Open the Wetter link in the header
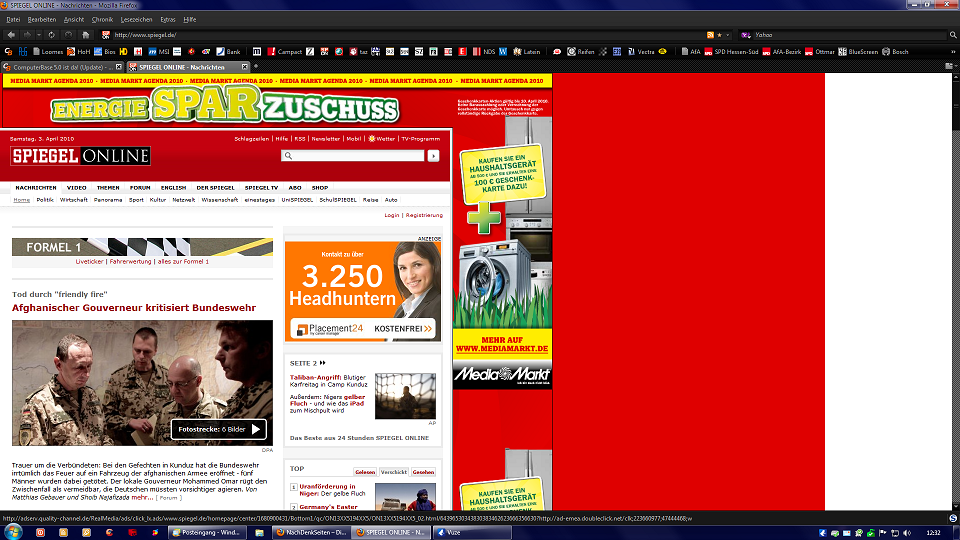The height and width of the screenshot is (540, 960). (x=381, y=139)
